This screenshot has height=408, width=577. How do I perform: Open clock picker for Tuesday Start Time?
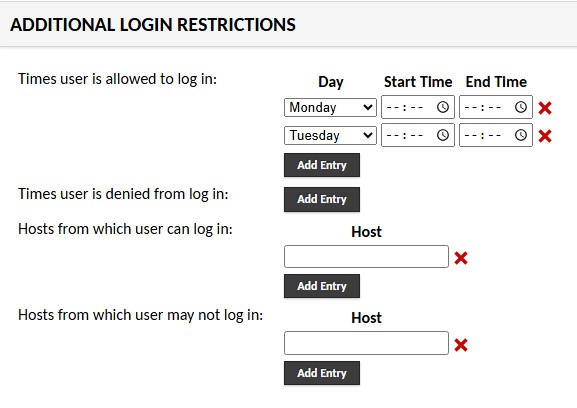(443, 135)
